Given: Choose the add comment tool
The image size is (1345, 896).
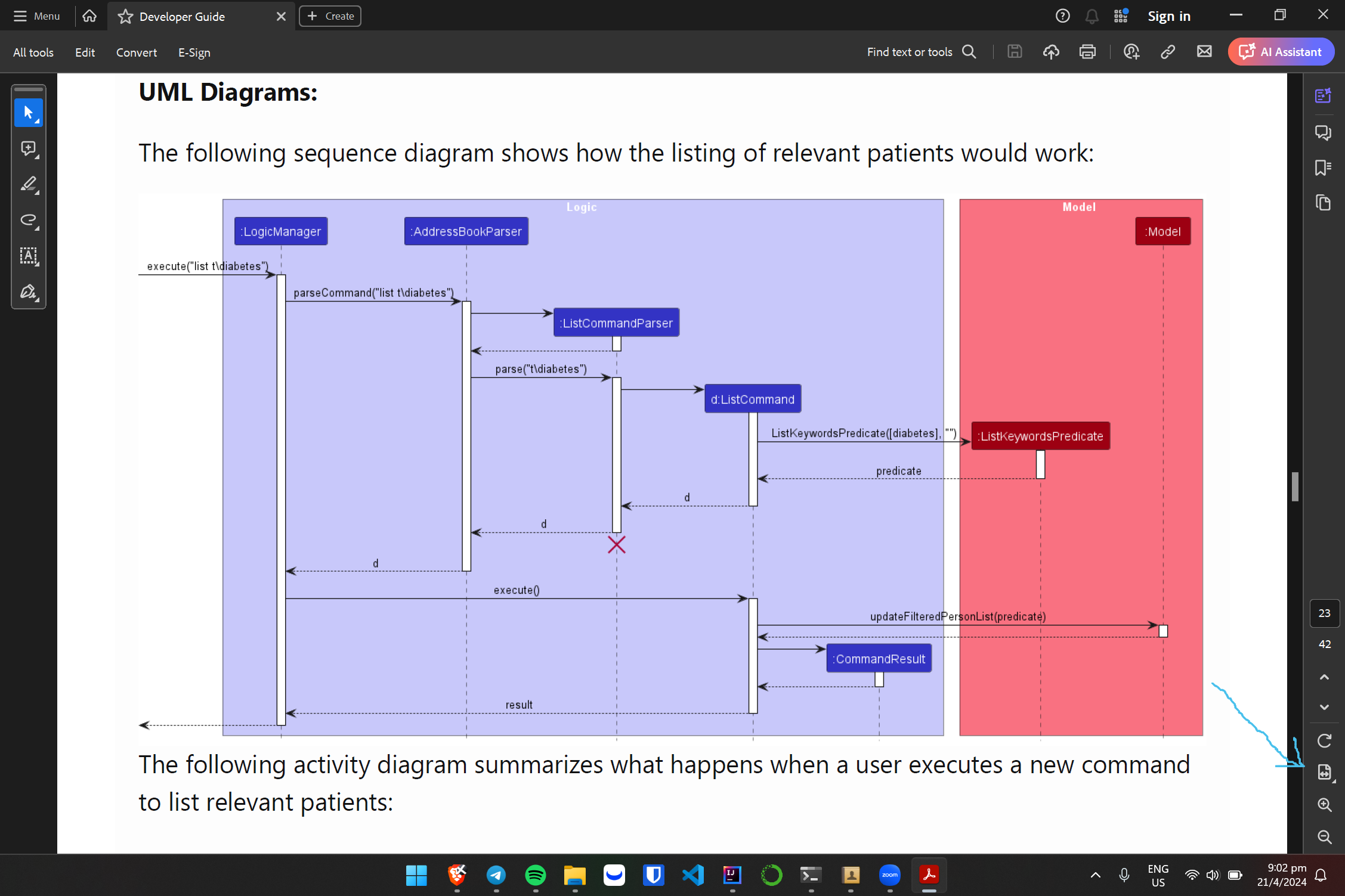Looking at the screenshot, I should click(28, 148).
